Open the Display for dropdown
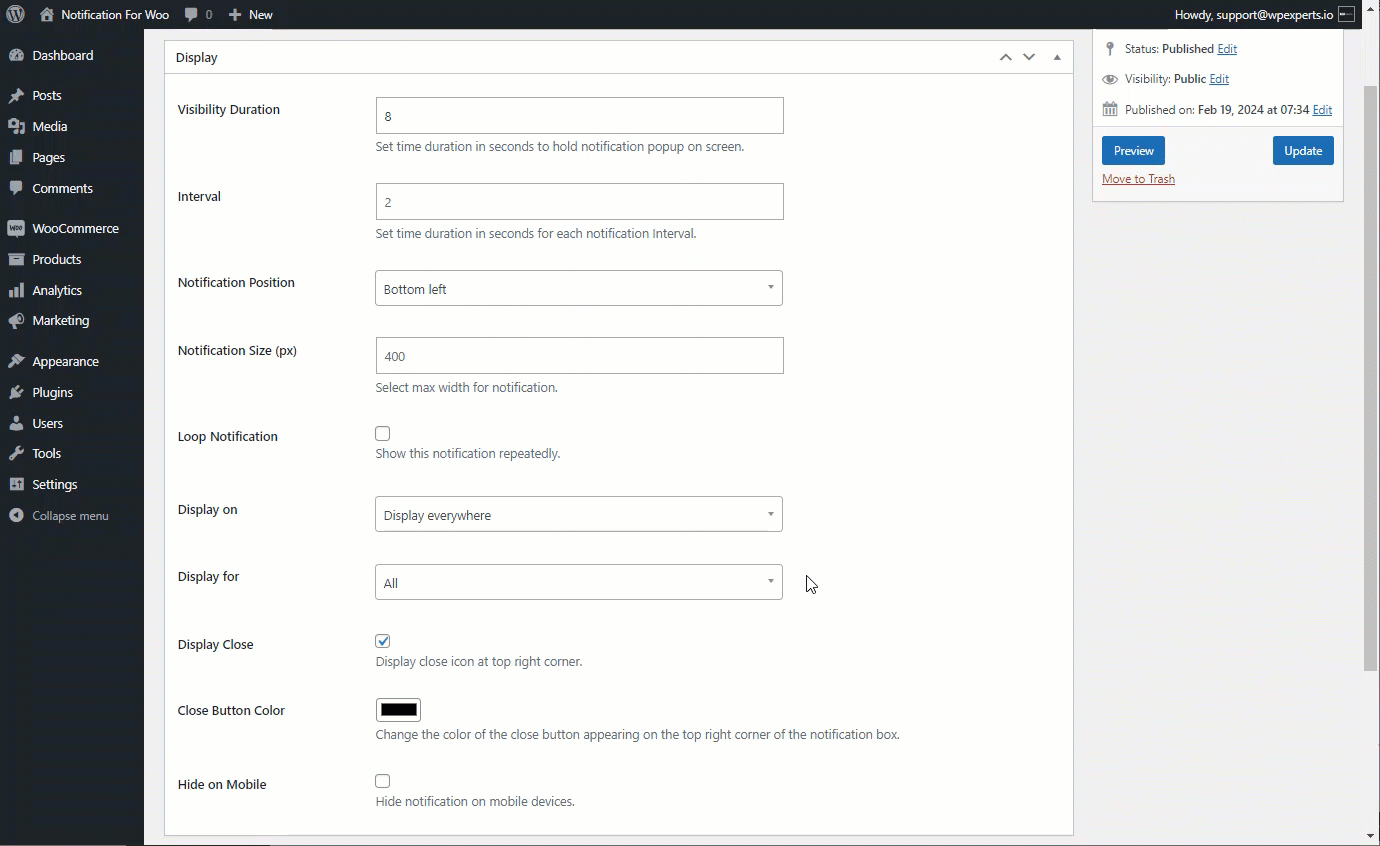Screen dimensions: 1380x846 coord(579,582)
